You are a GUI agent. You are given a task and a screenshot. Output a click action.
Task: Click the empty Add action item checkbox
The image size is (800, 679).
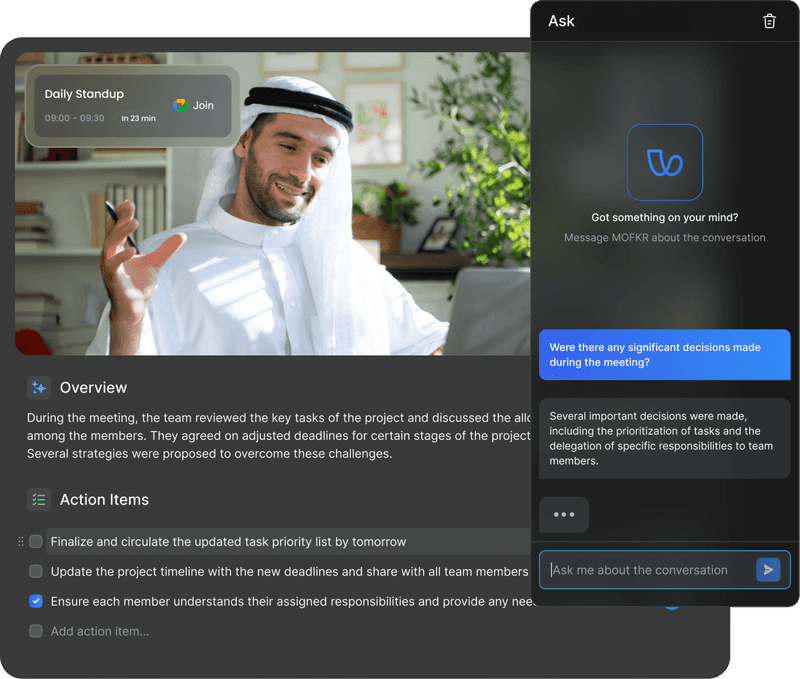coord(36,631)
